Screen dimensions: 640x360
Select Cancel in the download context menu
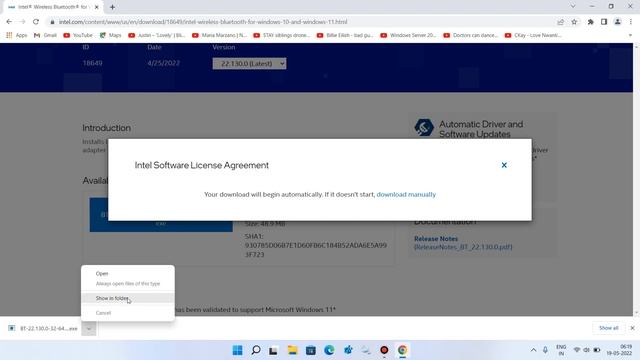(x=128, y=313)
